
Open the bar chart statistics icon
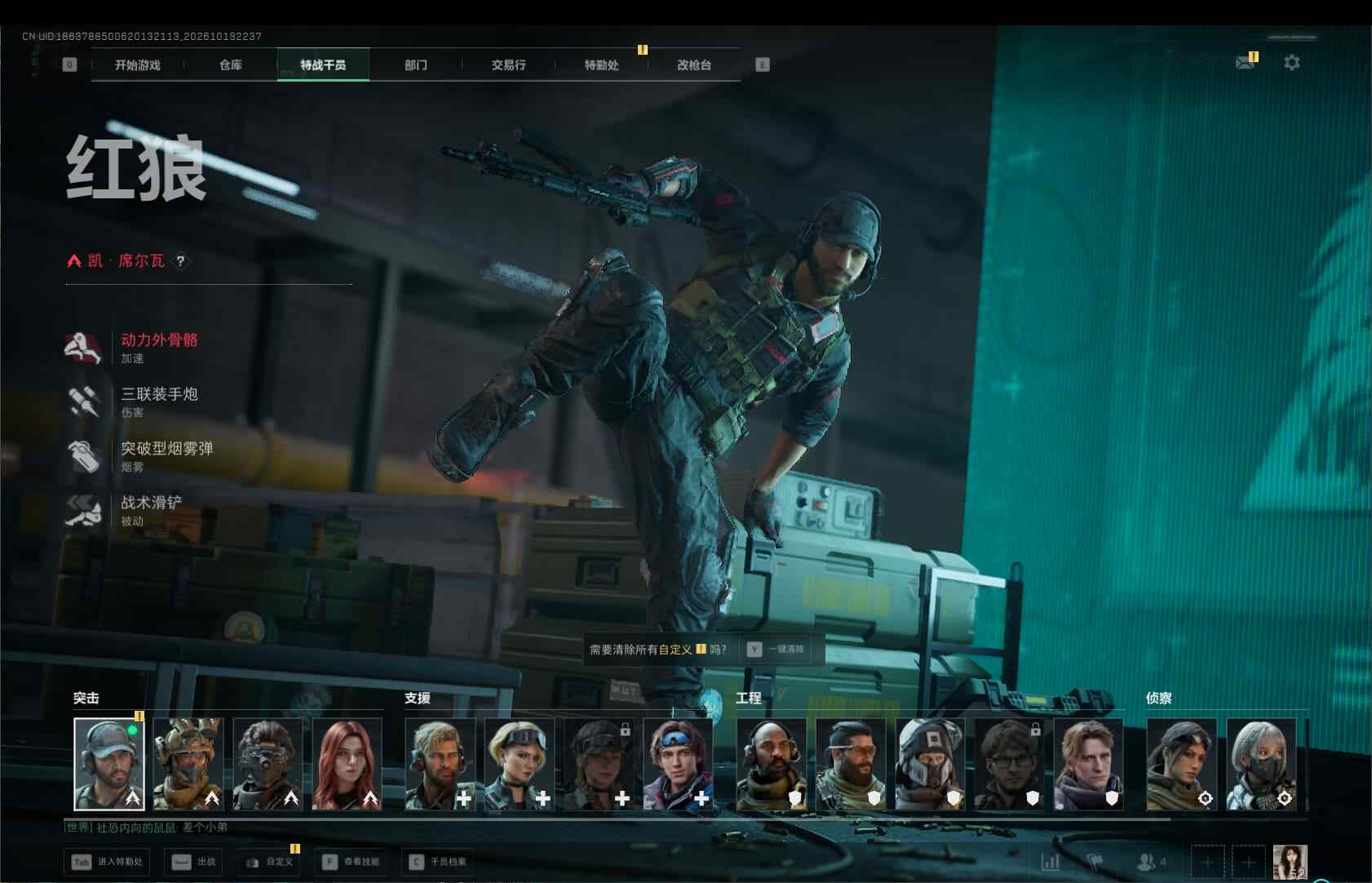point(1051,861)
